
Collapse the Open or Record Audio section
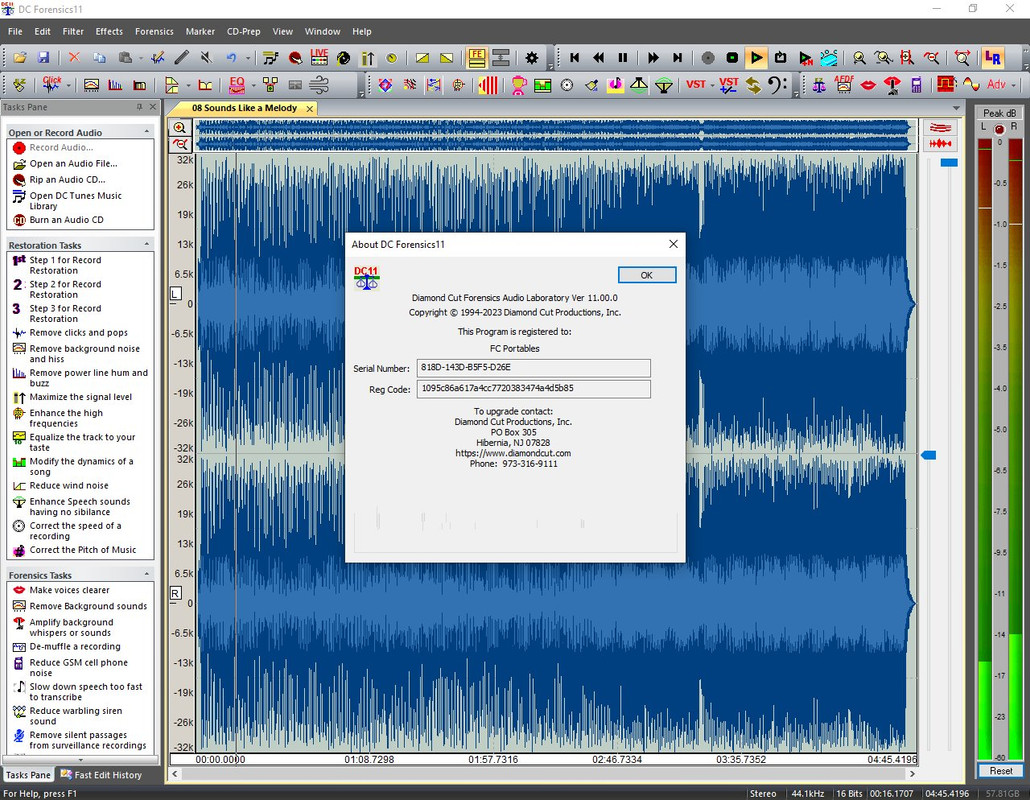pyautogui.click(x=146, y=132)
